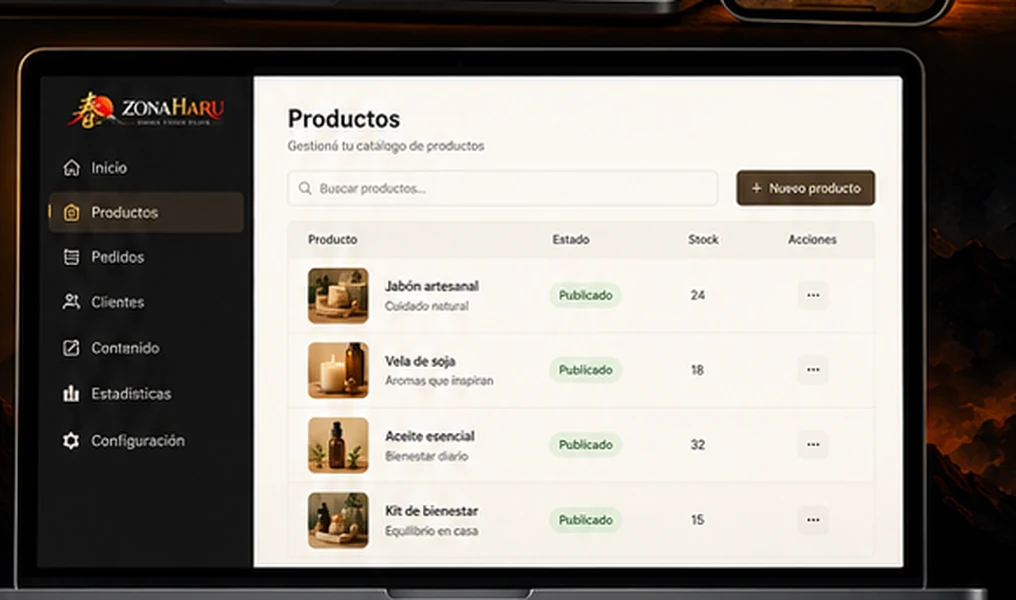1016x600 pixels.
Task: Click the ZonaHaru logo
Action: click(x=146, y=110)
